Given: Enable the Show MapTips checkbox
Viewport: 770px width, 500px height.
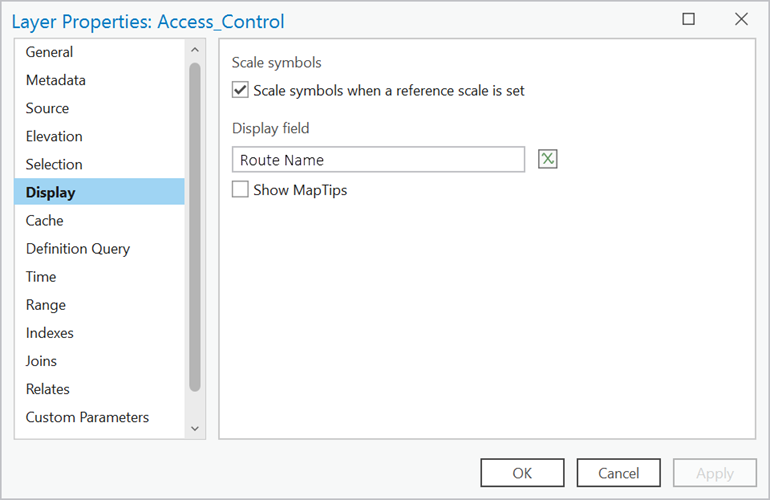Looking at the screenshot, I should 240,189.
